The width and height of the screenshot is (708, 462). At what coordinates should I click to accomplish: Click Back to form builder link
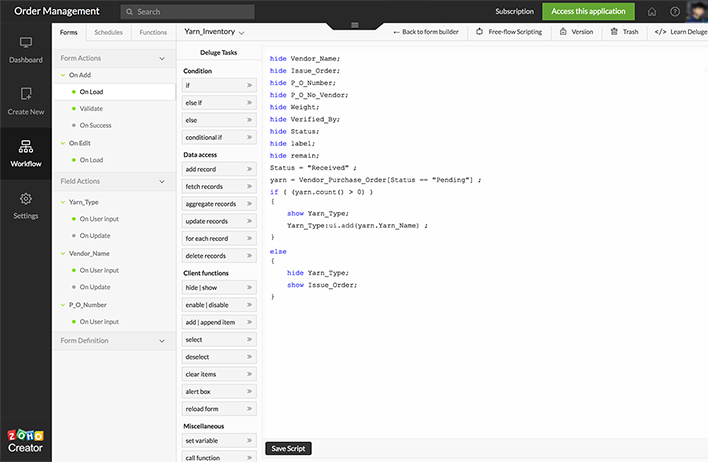pyautogui.click(x=426, y=32)
